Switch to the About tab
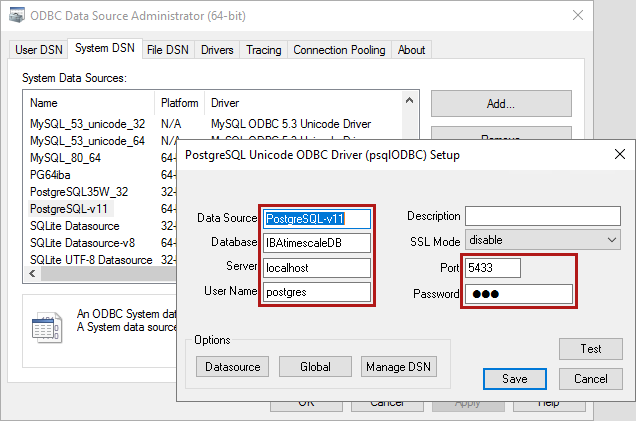This screenshot has width=636, height=421. [x=411, y=50]
